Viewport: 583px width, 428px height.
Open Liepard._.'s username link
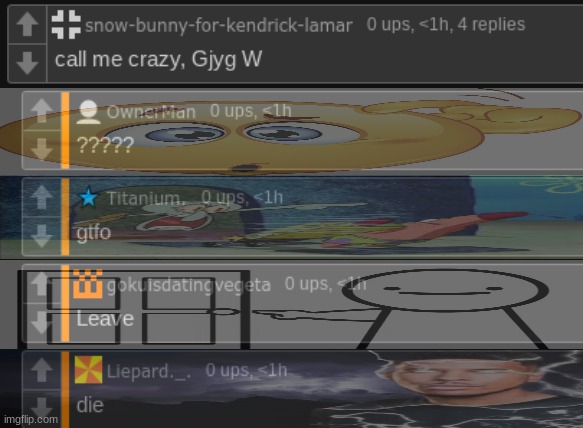click(149, 371)
